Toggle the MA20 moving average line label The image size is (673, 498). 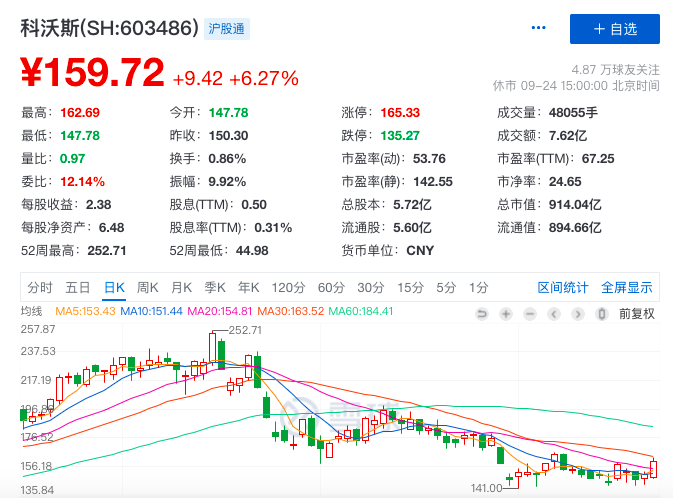(x=217, y=311)
